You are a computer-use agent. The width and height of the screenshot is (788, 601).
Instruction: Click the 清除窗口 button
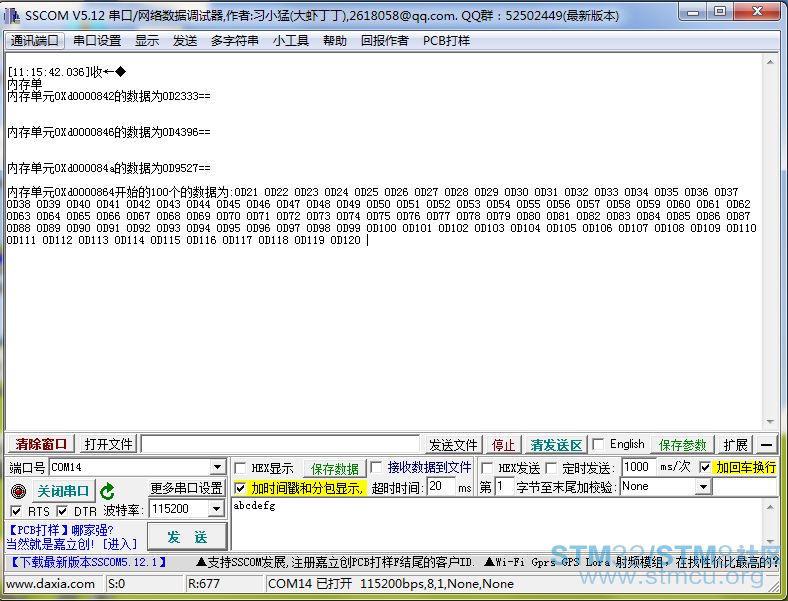point(41,444)
